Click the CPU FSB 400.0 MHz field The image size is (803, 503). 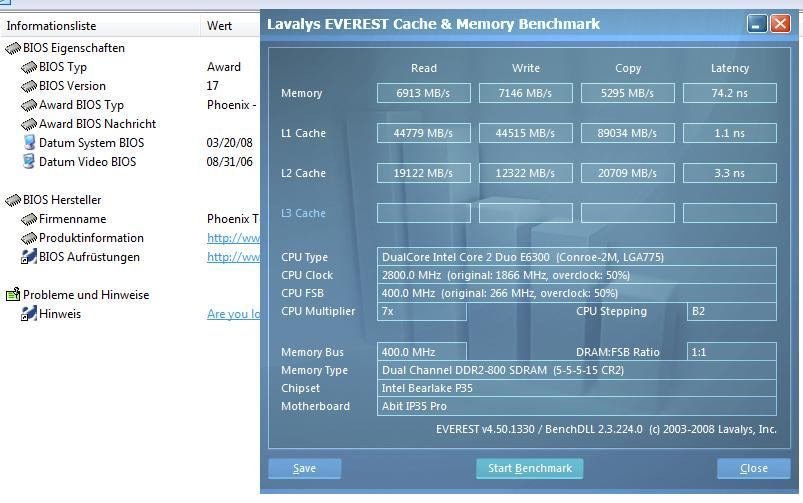pos(577,293)
